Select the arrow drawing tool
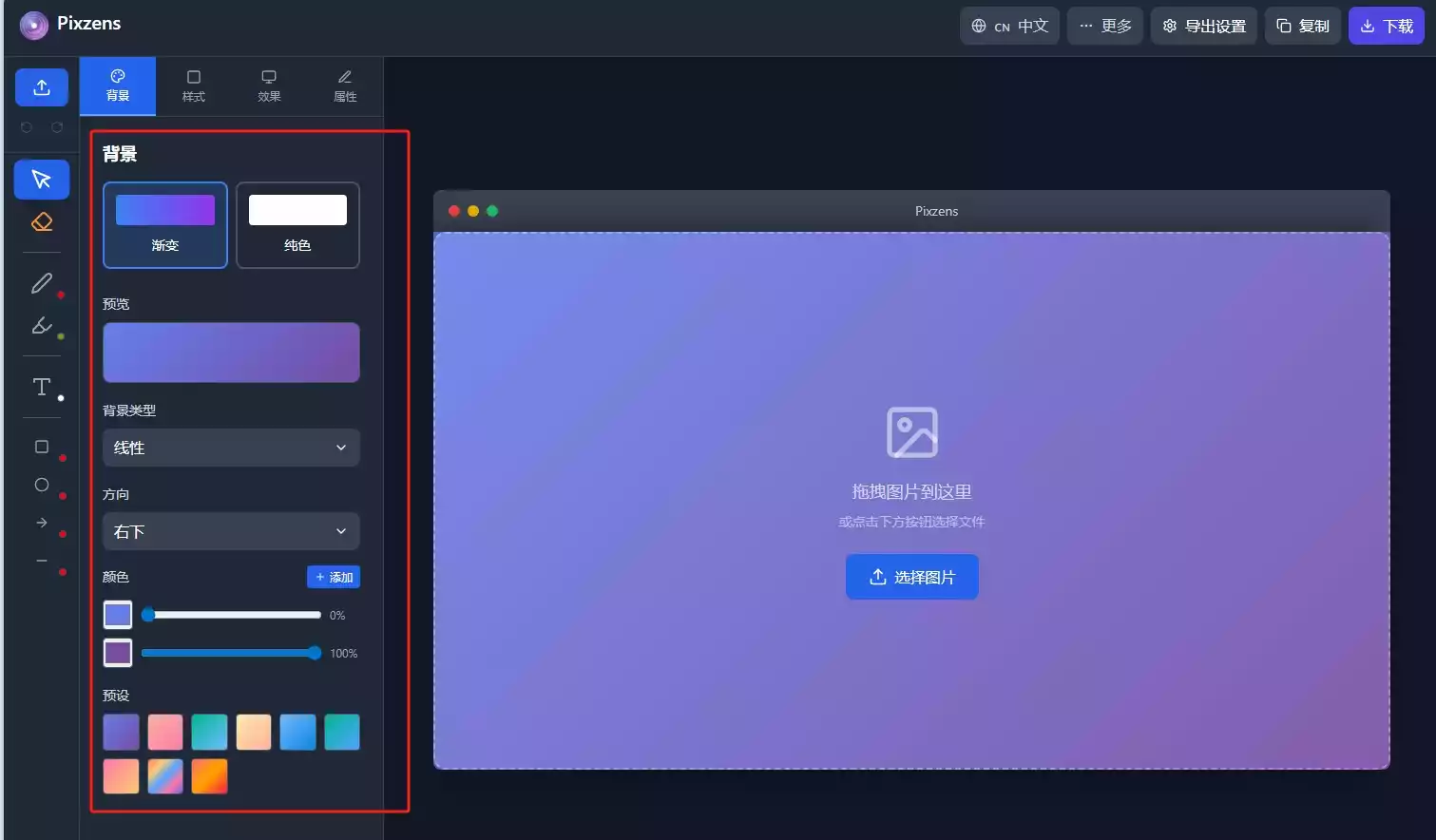Viewport: 1436px width, 840px height. click(x=42, y=523)
